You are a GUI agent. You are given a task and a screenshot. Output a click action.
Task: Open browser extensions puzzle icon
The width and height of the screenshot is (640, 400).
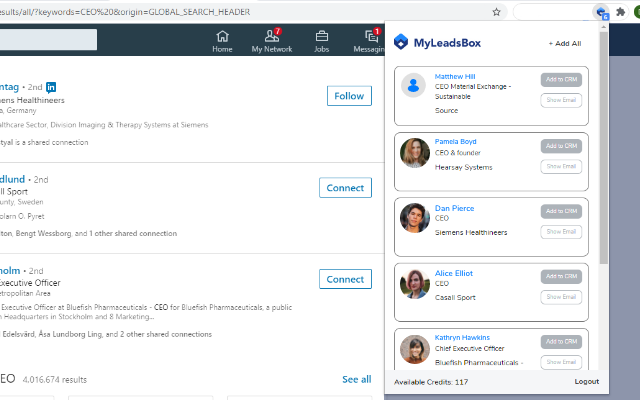(620, 12)
